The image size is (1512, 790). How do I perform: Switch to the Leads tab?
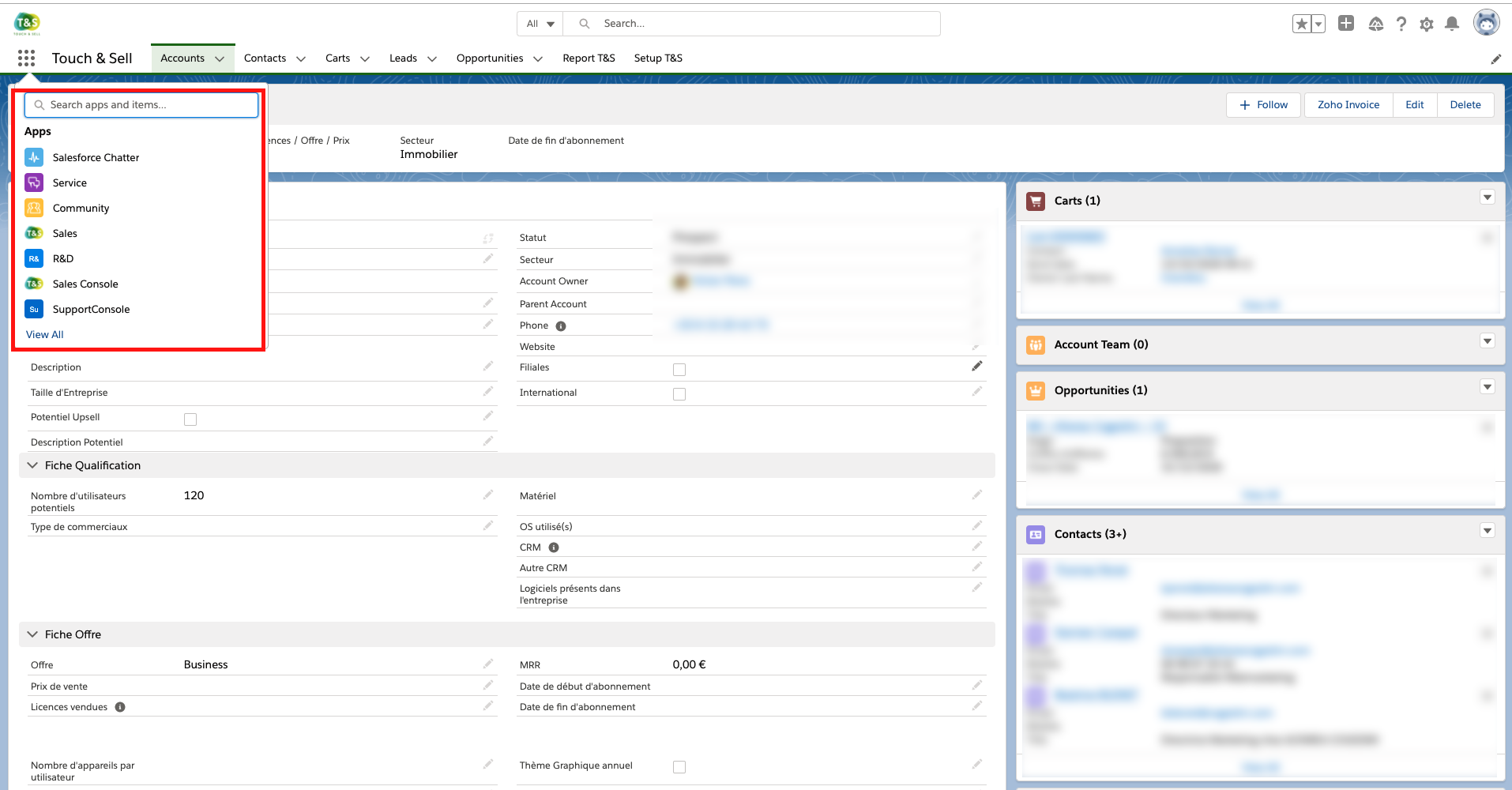coord(403,58)
